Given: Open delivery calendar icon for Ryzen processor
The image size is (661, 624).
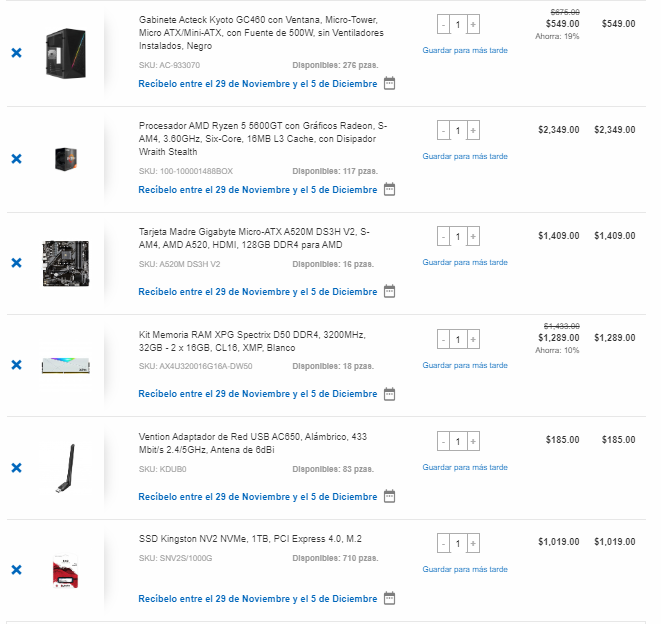Looking at the screenshot, I should 390,189.
